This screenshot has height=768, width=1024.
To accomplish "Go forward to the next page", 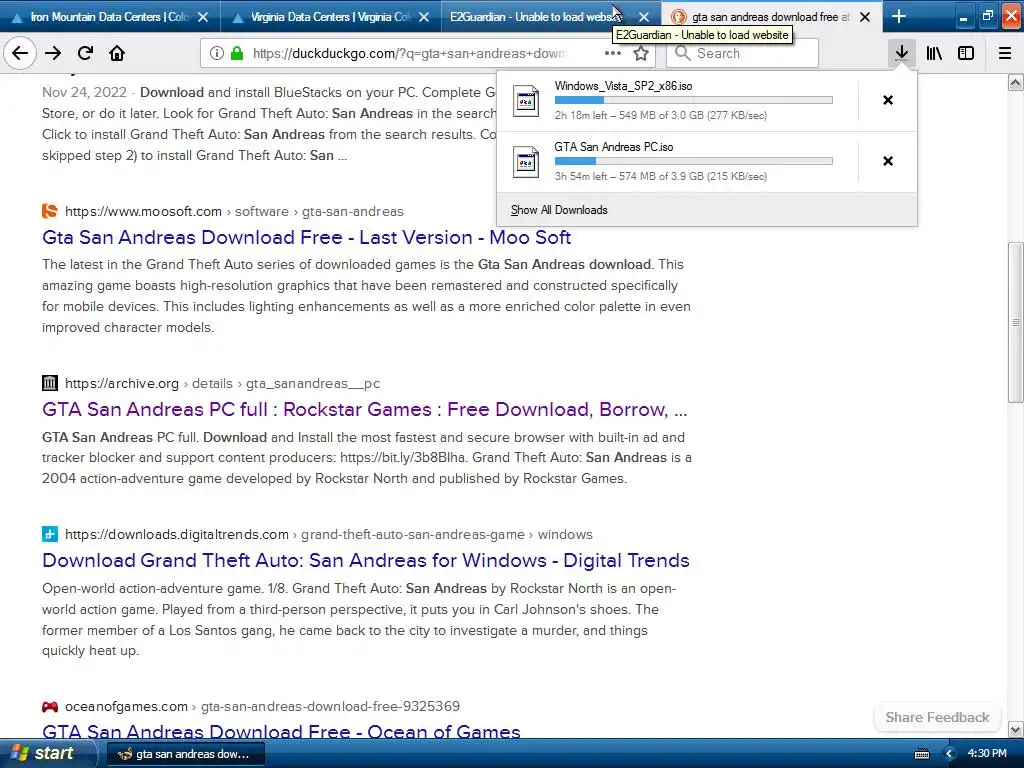I will pyautogui.click(x=53, y=54).
